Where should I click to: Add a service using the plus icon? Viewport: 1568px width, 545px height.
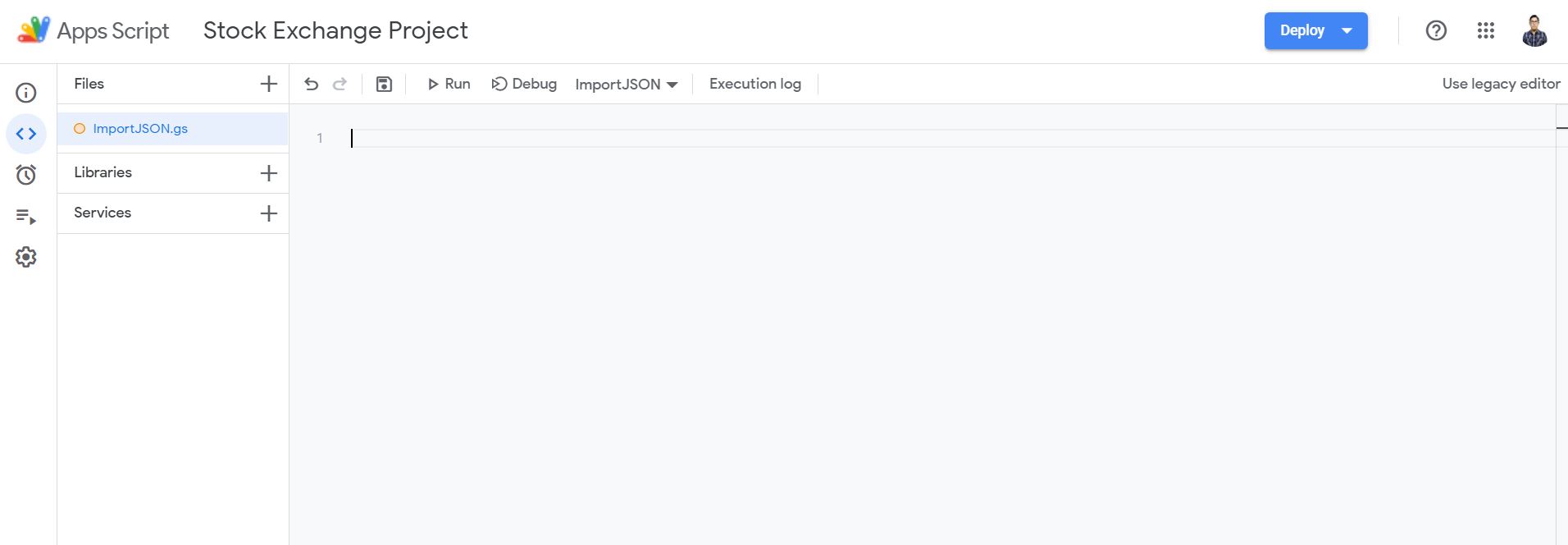[268, 213]
